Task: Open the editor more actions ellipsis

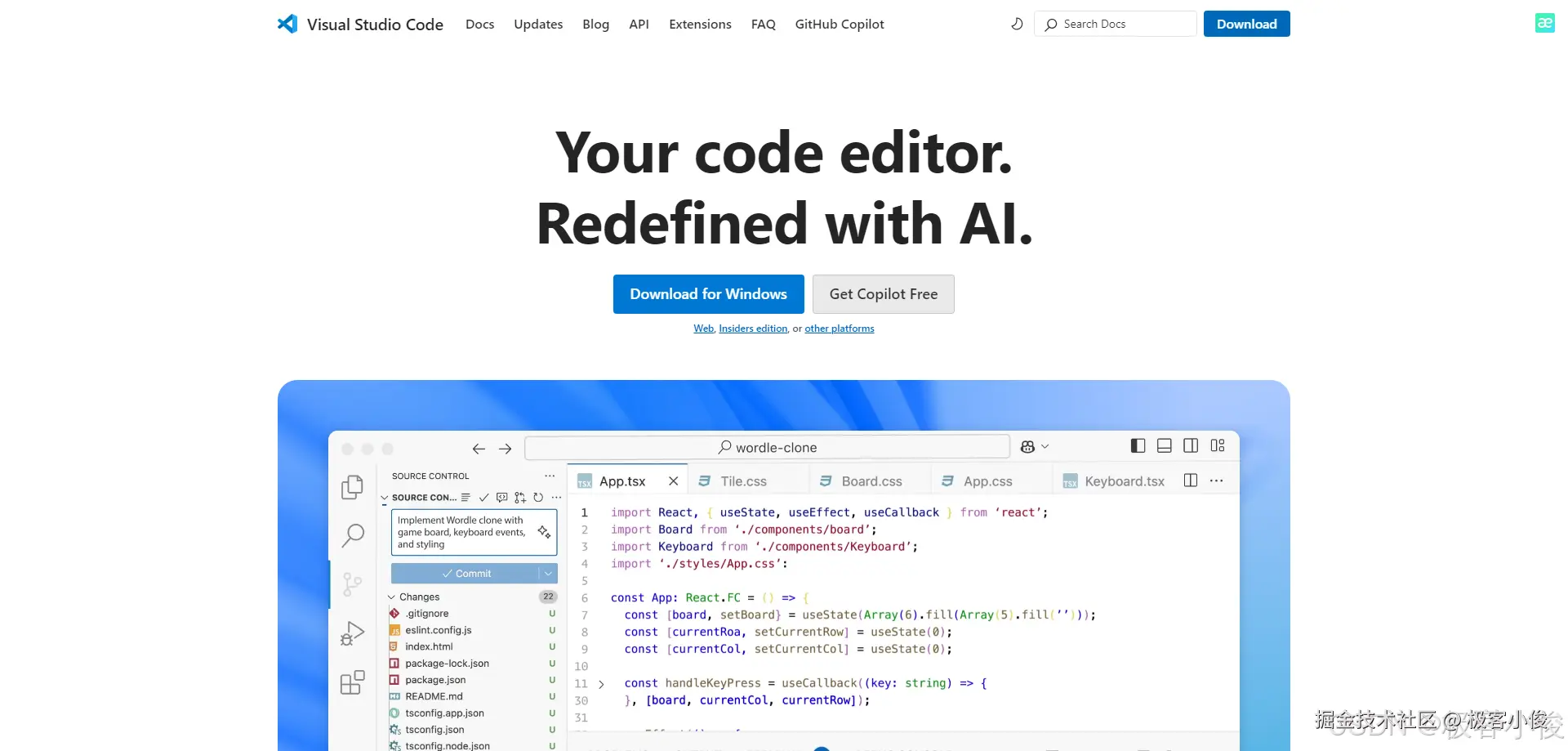Action: pos(1217,481)
